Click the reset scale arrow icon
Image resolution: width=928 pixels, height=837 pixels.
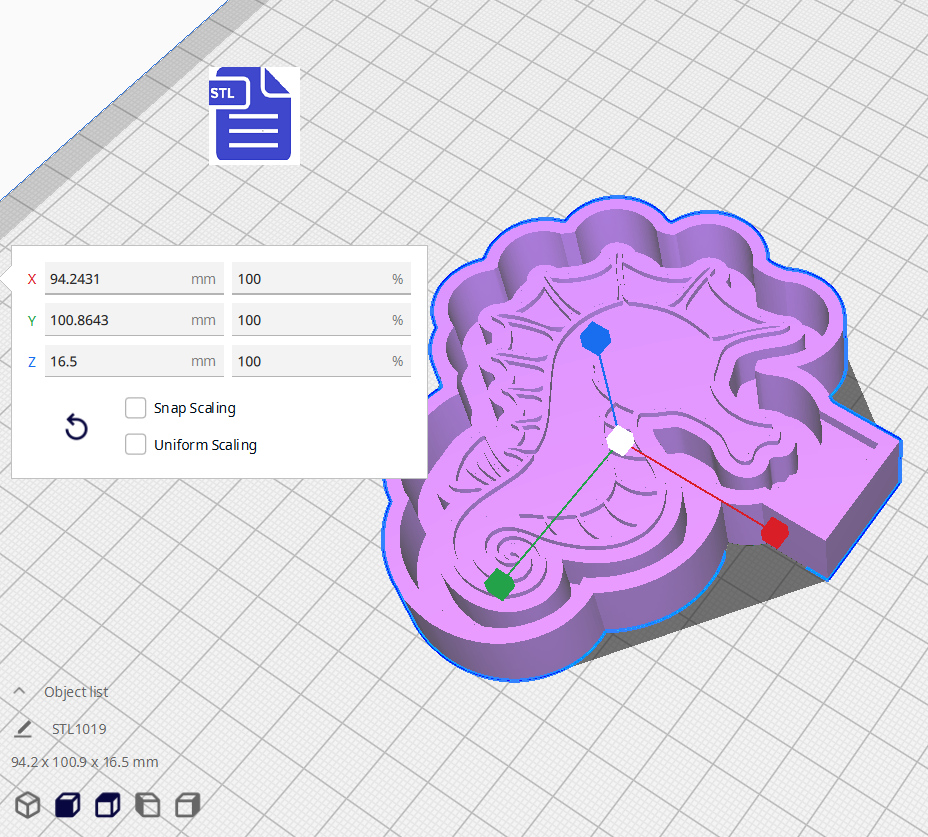click(76, 427)
